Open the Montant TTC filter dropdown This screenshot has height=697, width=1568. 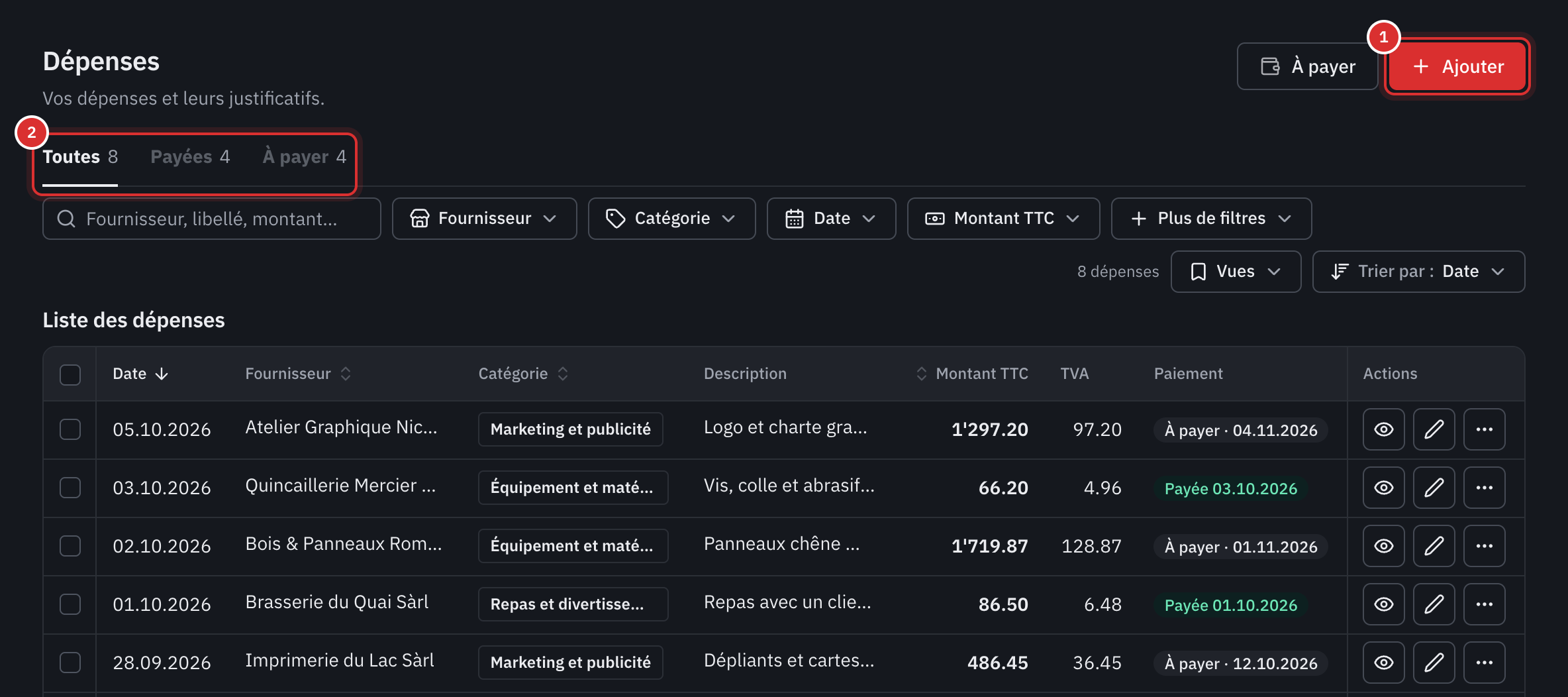1003,219
